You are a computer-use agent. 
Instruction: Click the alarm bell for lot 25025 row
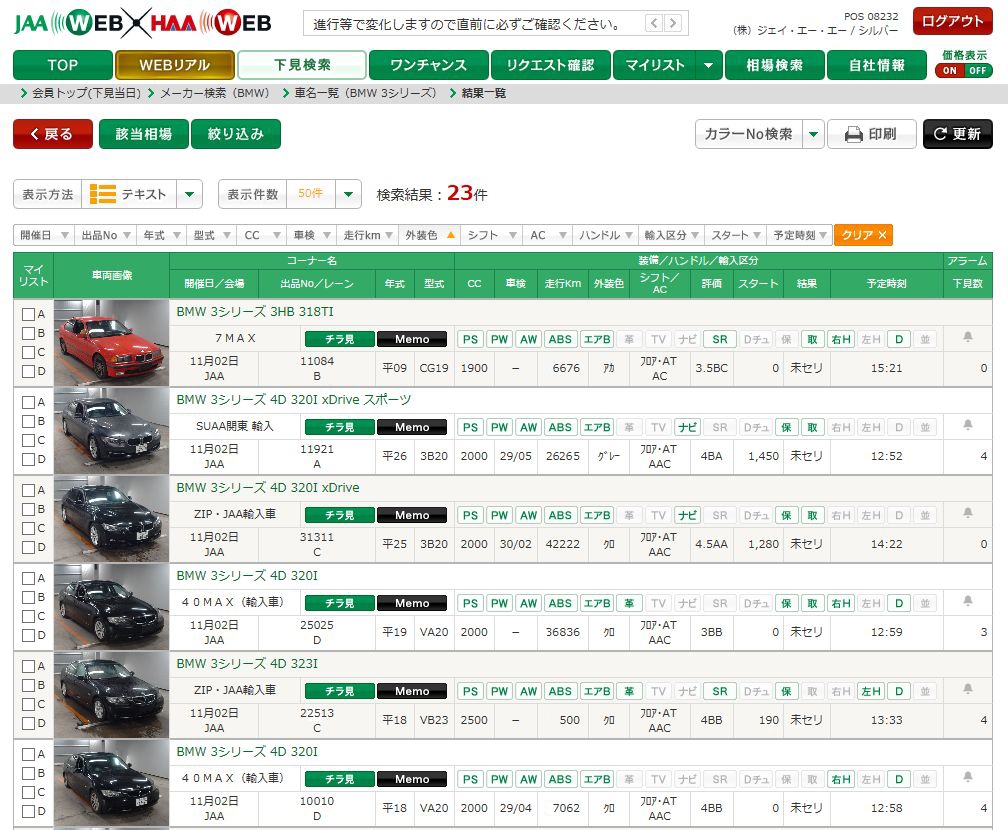click(x=968, y=601)
